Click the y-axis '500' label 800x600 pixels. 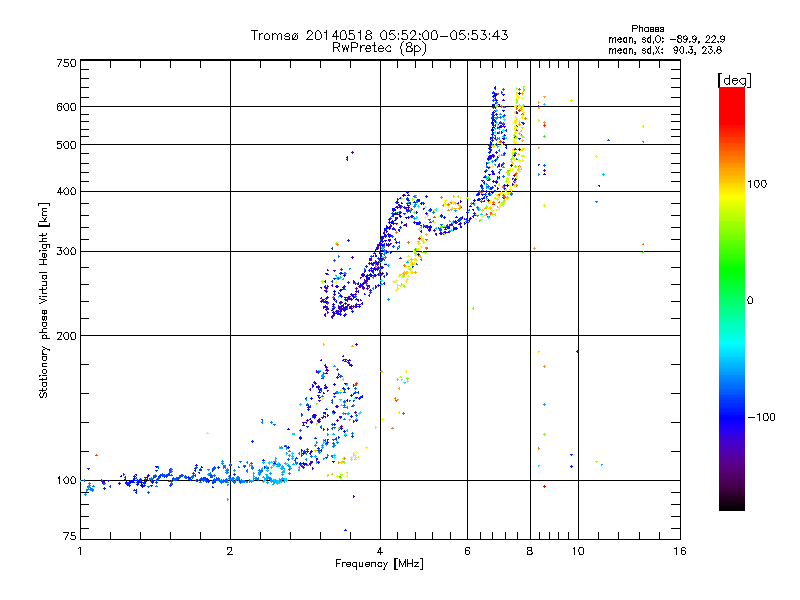point(67,145)
